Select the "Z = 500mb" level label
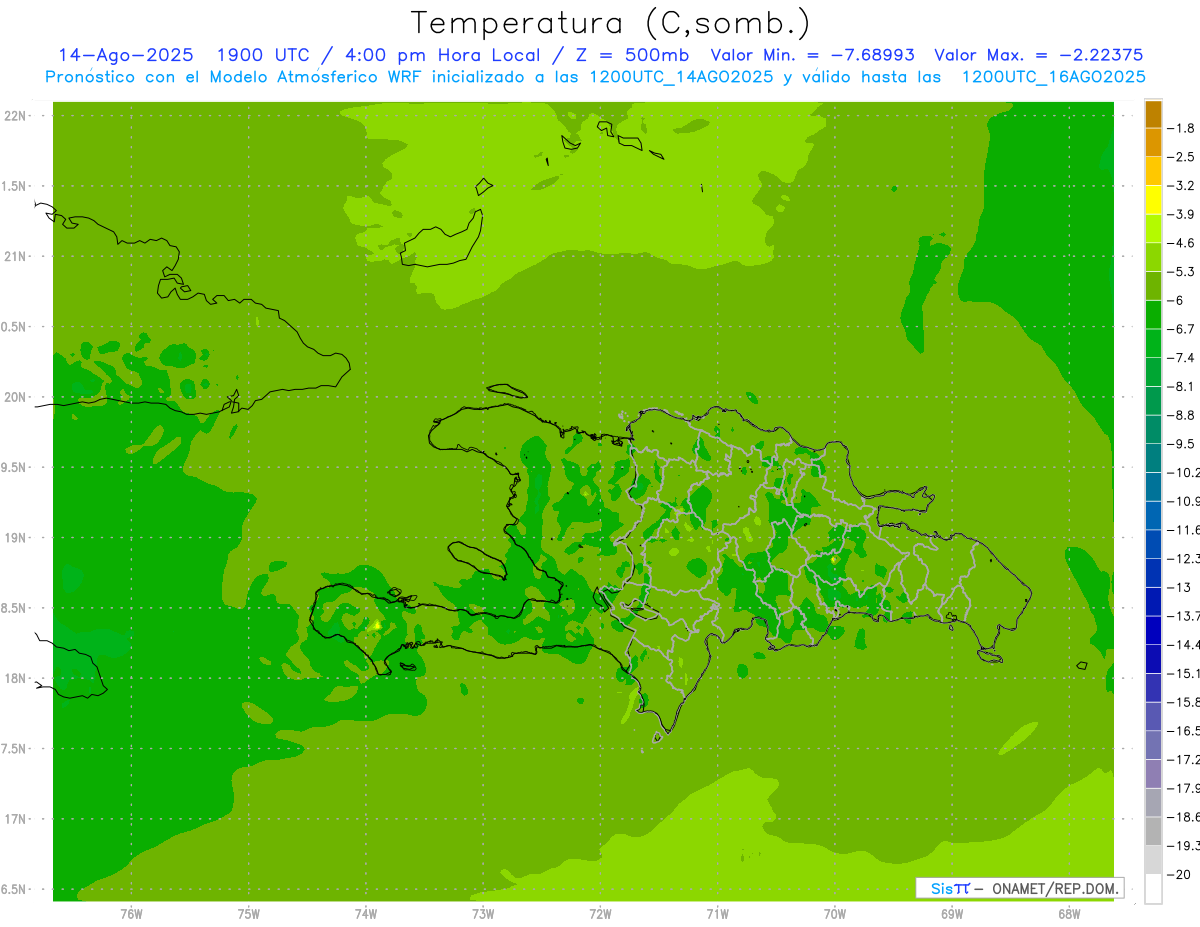Image resolution: width=1200 pixels, height=927 pixels. pos(629,55)
